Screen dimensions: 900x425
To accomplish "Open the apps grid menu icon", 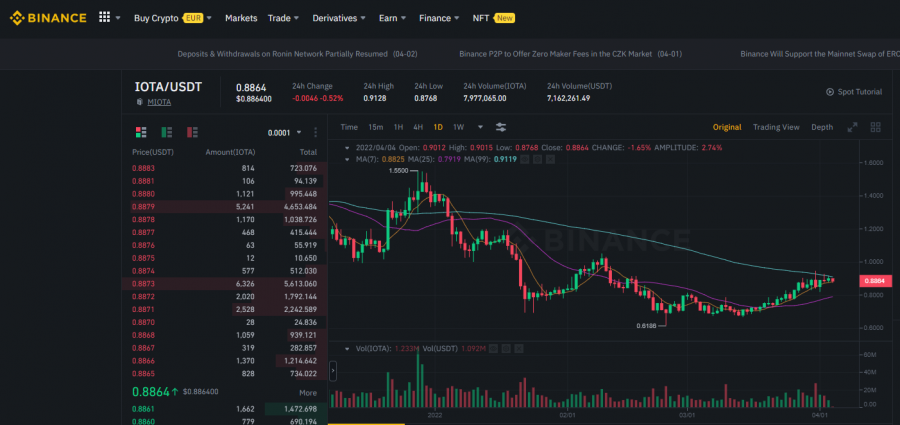I will click(x=104, y=17).
